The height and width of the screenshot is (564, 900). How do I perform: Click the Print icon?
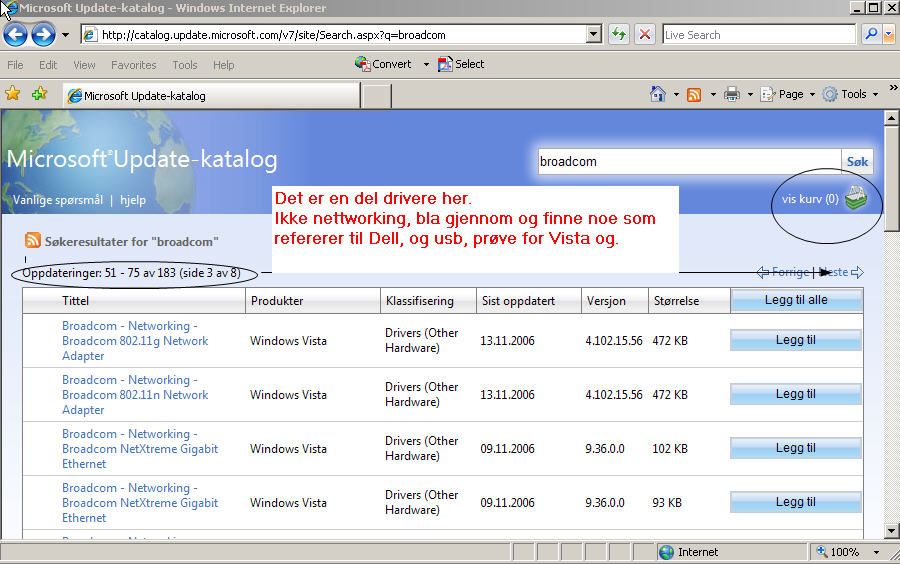pyautogui.click(x=732, y=94)
